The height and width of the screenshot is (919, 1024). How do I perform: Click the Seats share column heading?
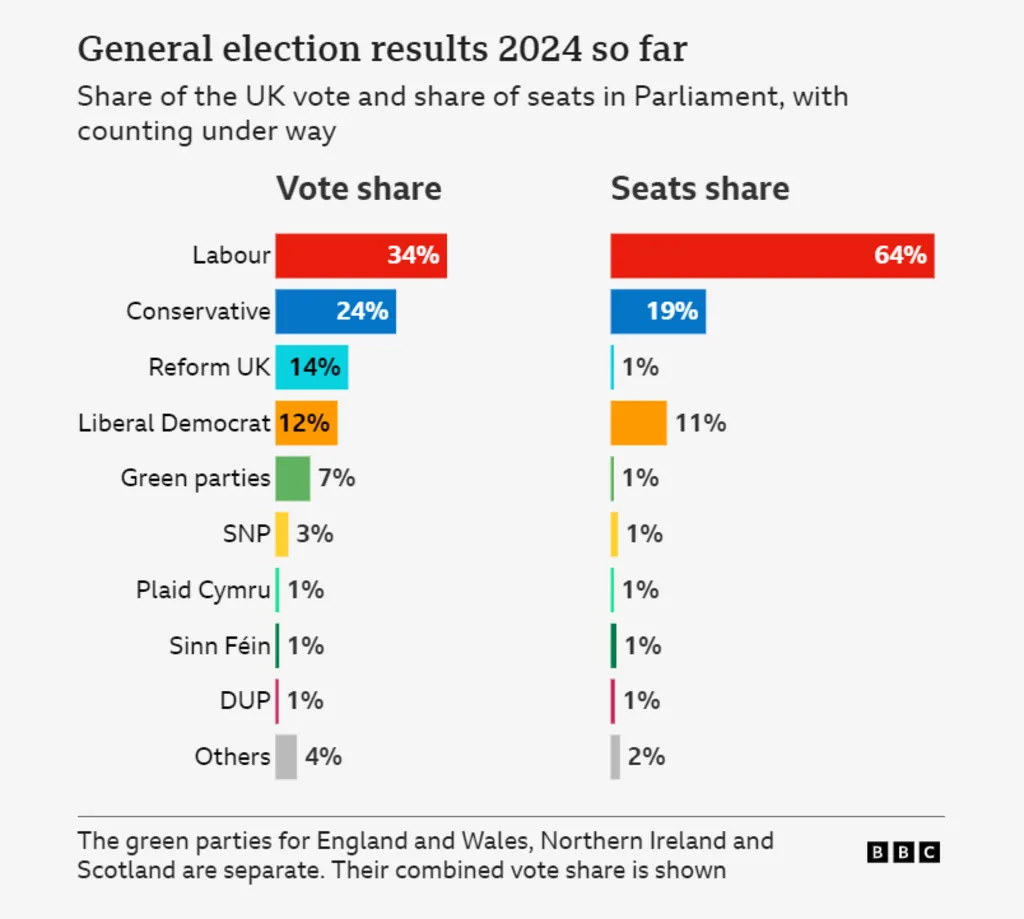(700, 188)
